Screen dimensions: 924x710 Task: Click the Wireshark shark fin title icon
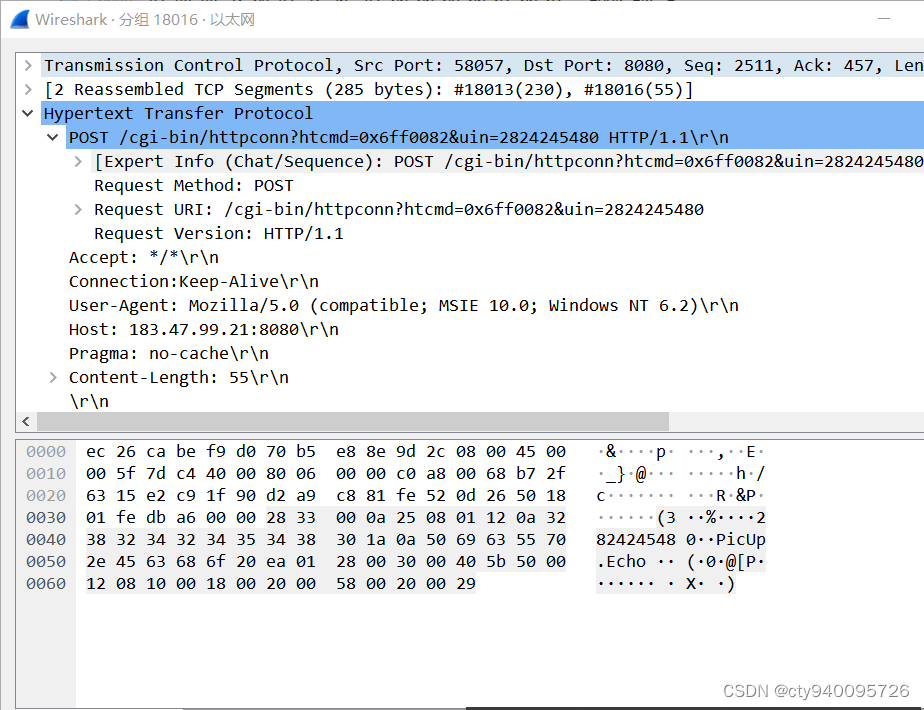coord(19,19)
